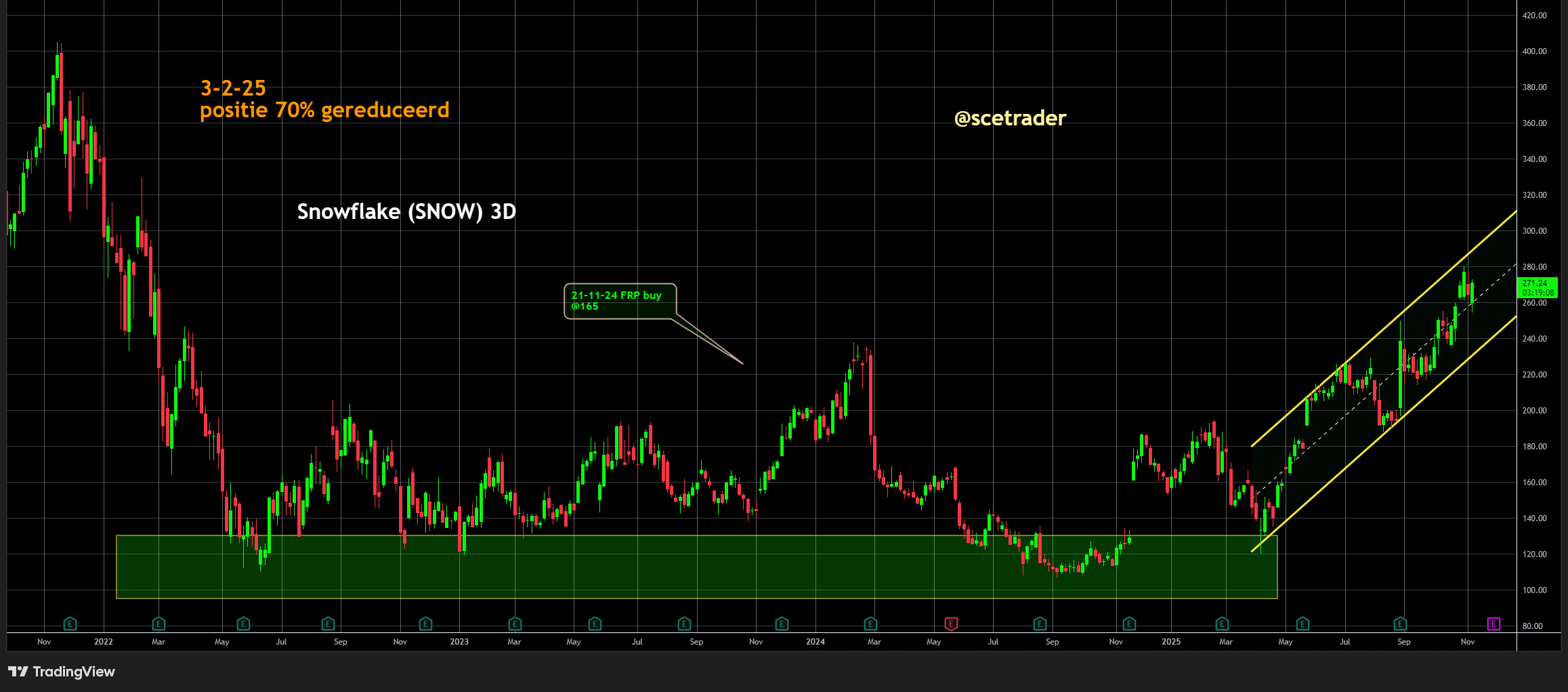Click the leftmost earnings marker
The image size is (1568, 692).
[x=70, y=624]
